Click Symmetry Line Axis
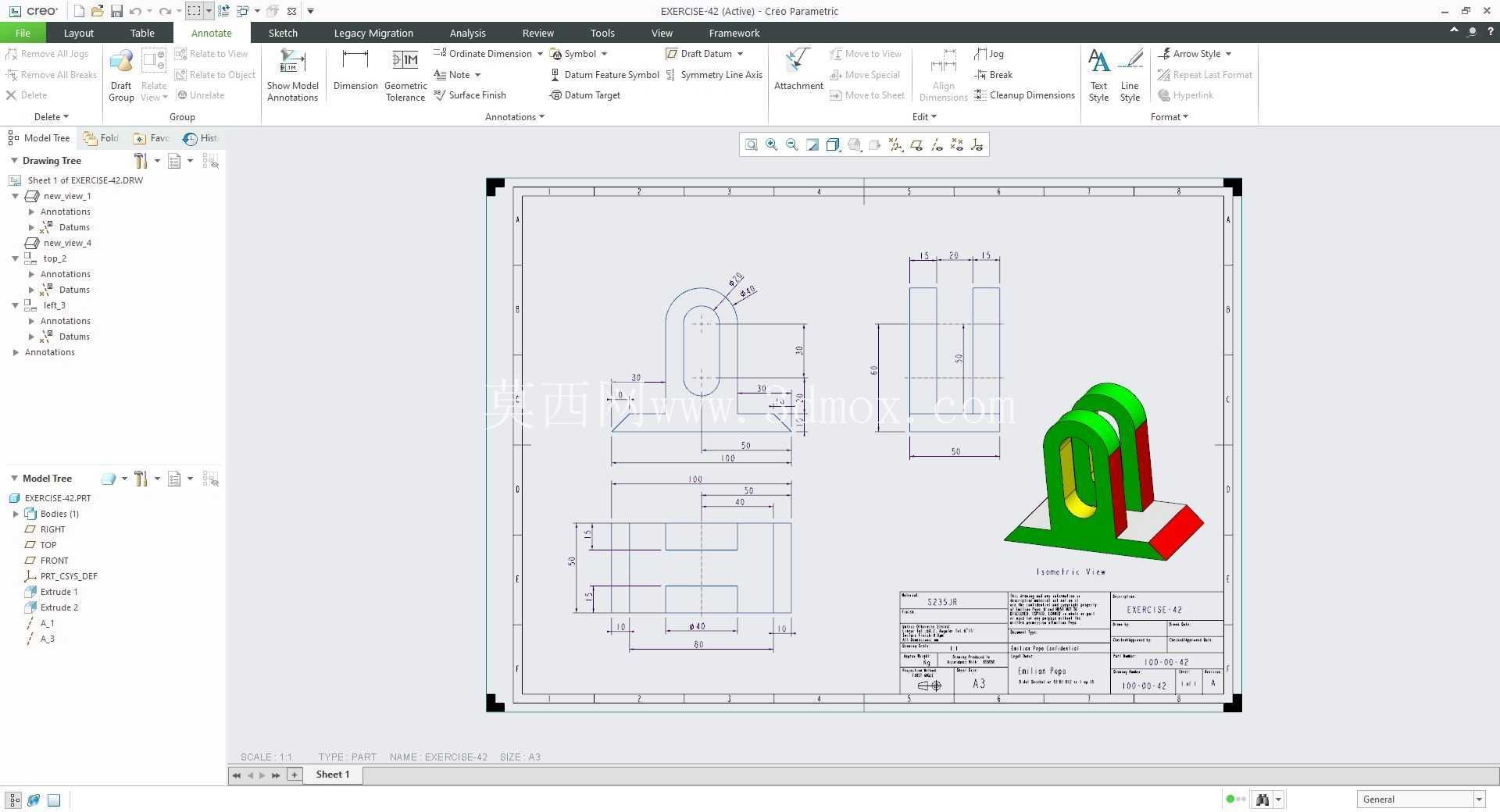 click(714, 75)
